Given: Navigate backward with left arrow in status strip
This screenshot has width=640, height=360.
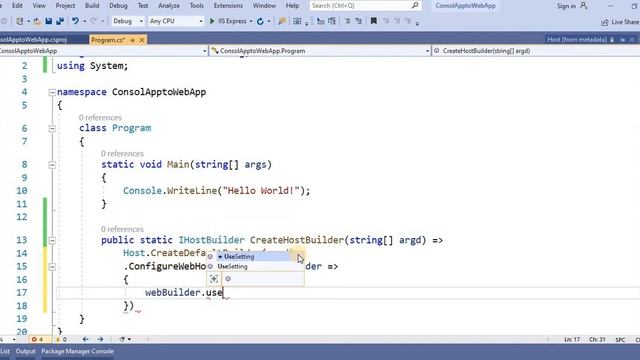Looking at the screenshot, I should [85, 339].
